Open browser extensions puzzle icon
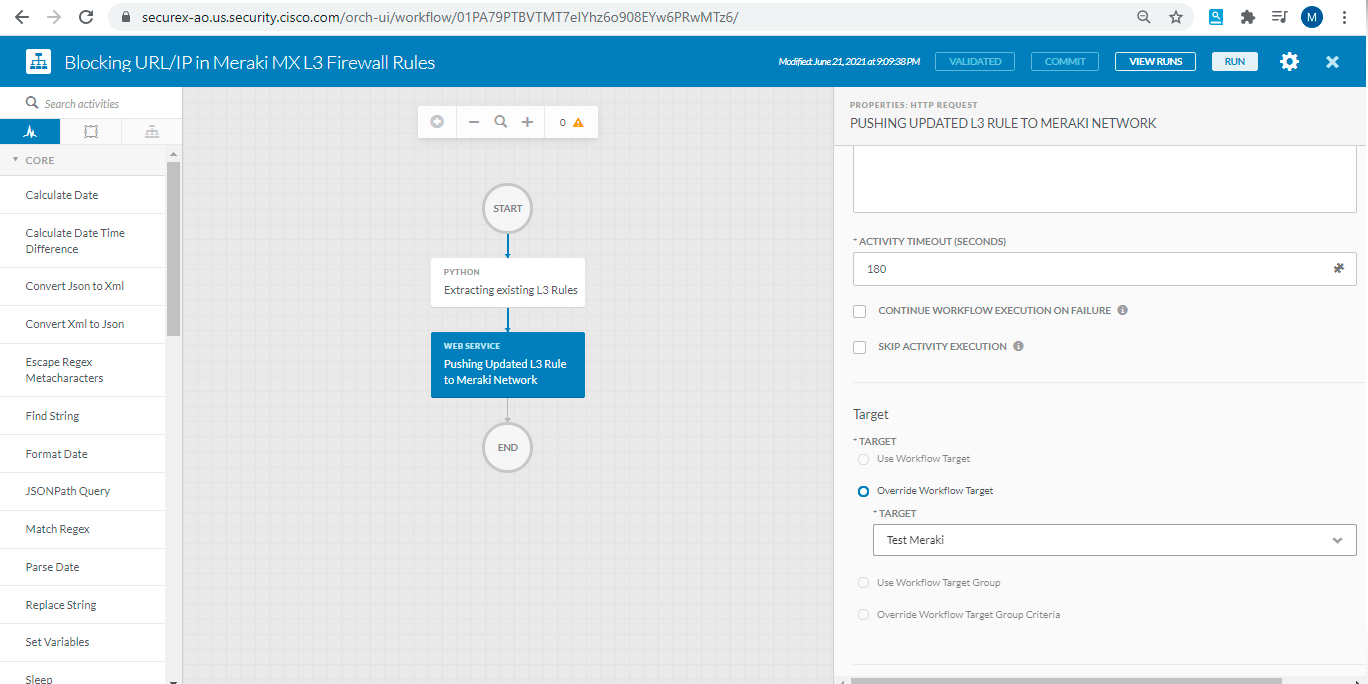Viewport: 1368px width, 684px height. pyautogui.click(x=1247, y=17)
